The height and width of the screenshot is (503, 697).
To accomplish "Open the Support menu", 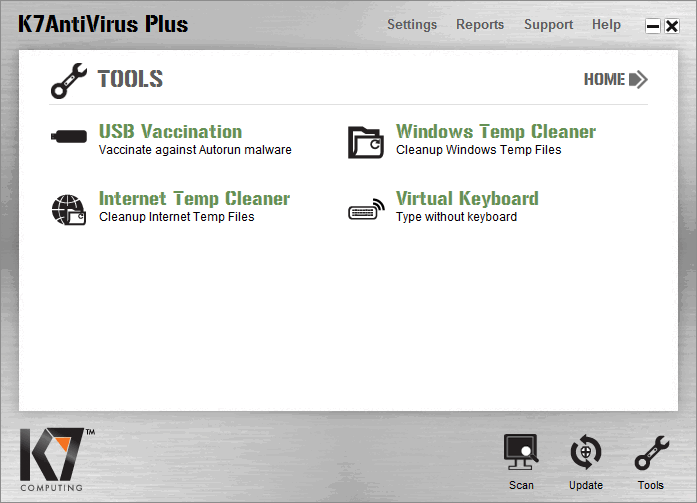I will tap(549, 24).
